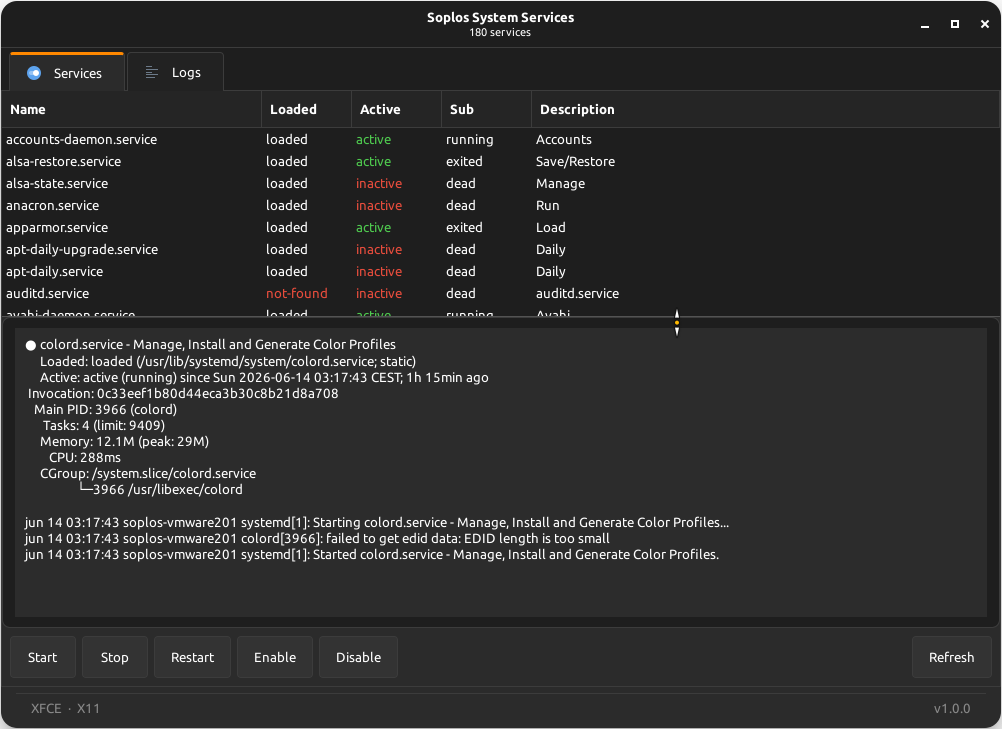This screenshot has height=729, width=1002.
Task: Click the Accounts description cell
Action: coord(564,139)
